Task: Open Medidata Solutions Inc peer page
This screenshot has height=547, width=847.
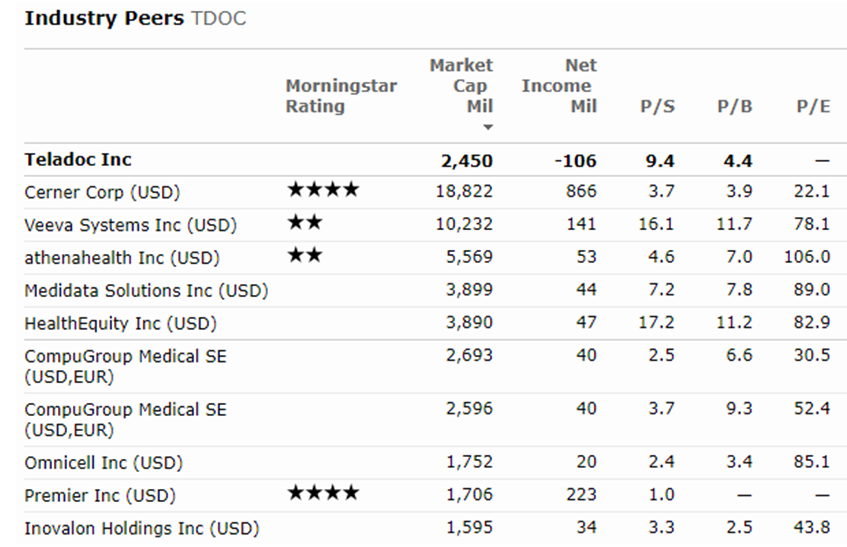Action: [146, 290]
